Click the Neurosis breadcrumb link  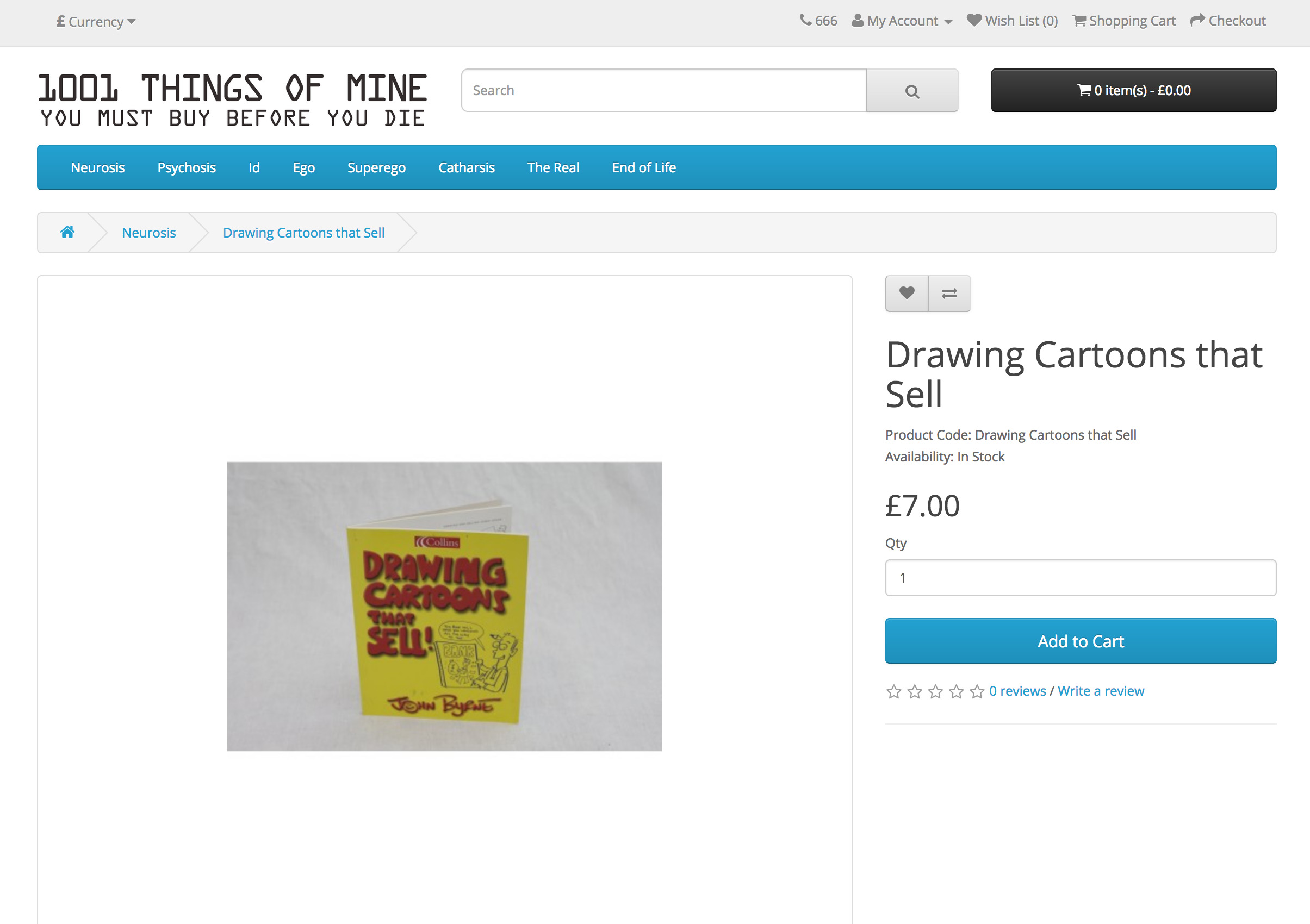(x=148, y=233)
